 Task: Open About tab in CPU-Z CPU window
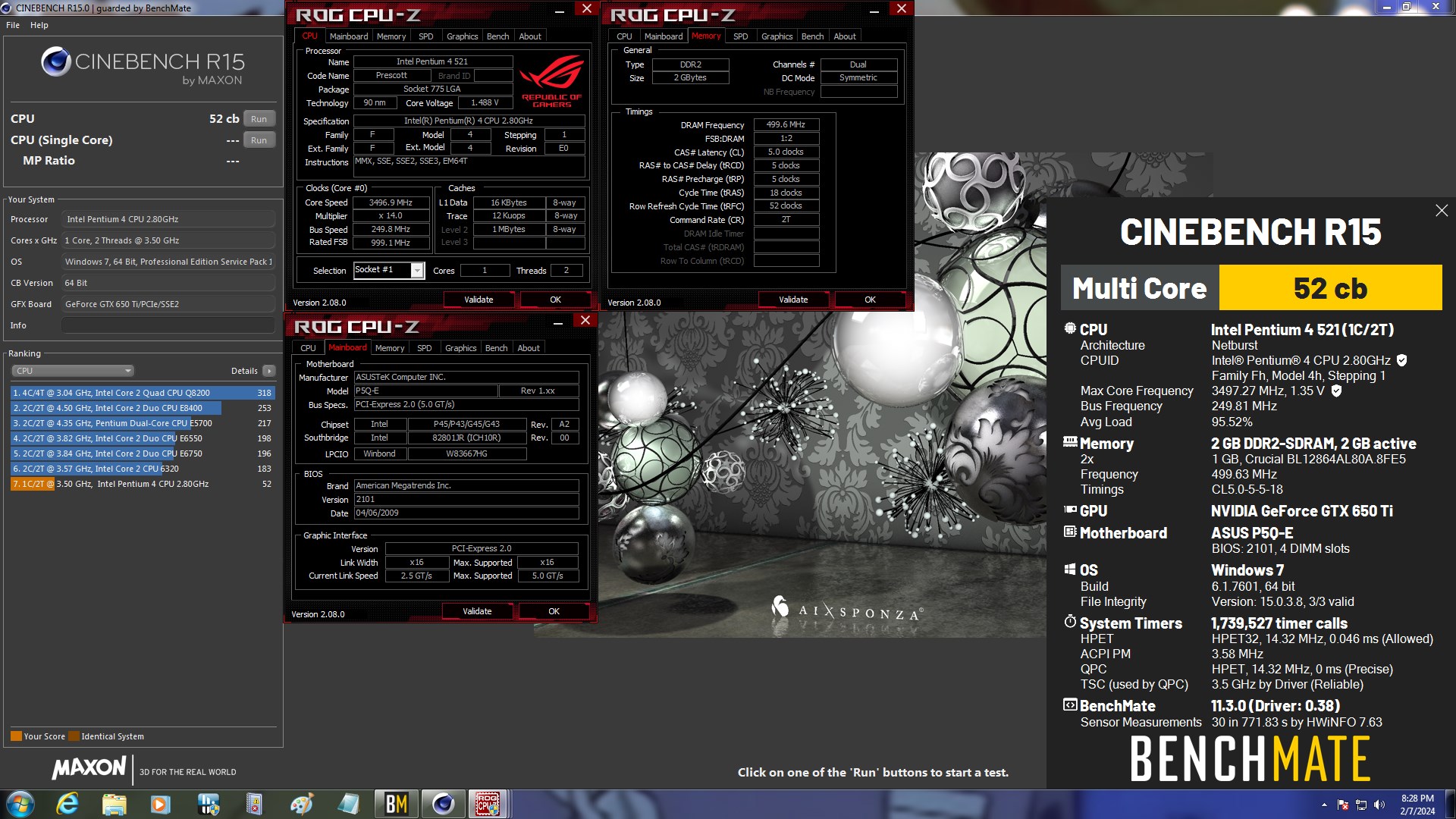click(x=530, y=36)
